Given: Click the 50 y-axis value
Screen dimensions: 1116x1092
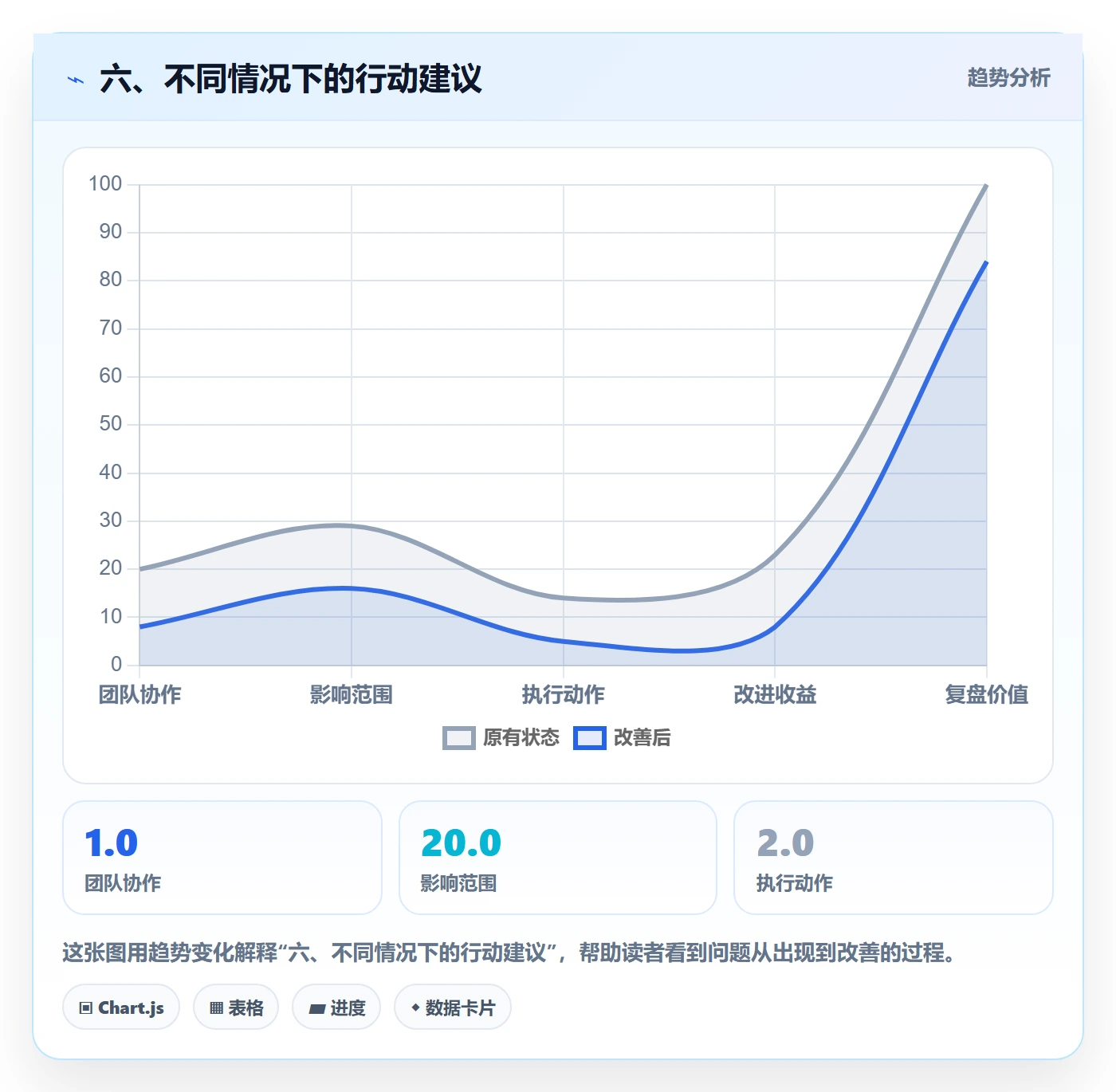Looking at the screenshot, I should pyautogui.click(x=111, y=424).
